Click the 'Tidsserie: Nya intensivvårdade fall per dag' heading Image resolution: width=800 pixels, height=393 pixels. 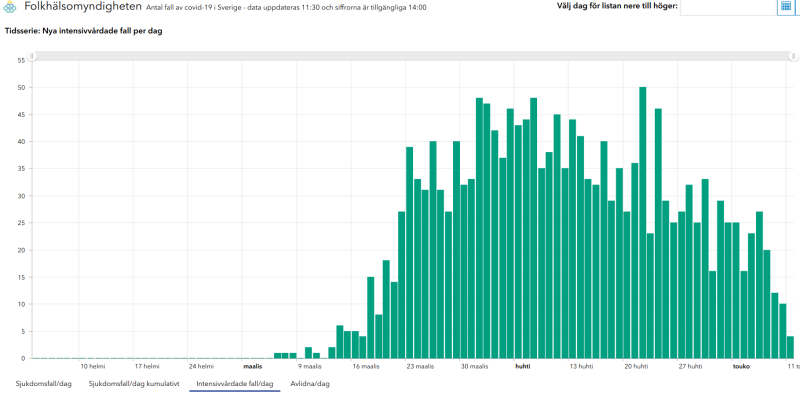83,31
